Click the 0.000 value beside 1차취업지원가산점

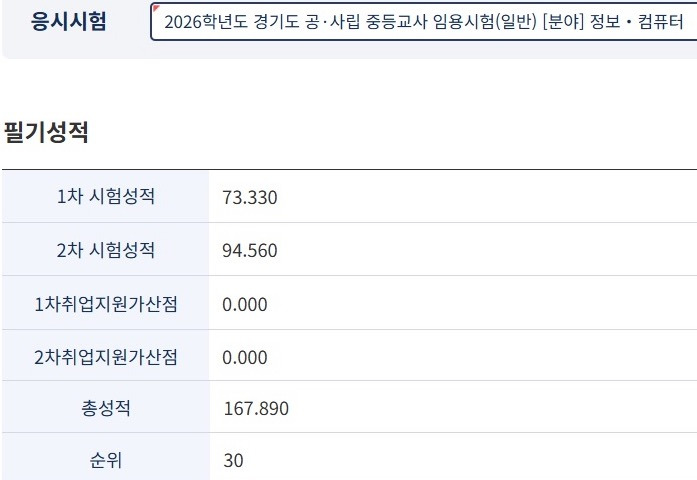click(x=245, y=305)
